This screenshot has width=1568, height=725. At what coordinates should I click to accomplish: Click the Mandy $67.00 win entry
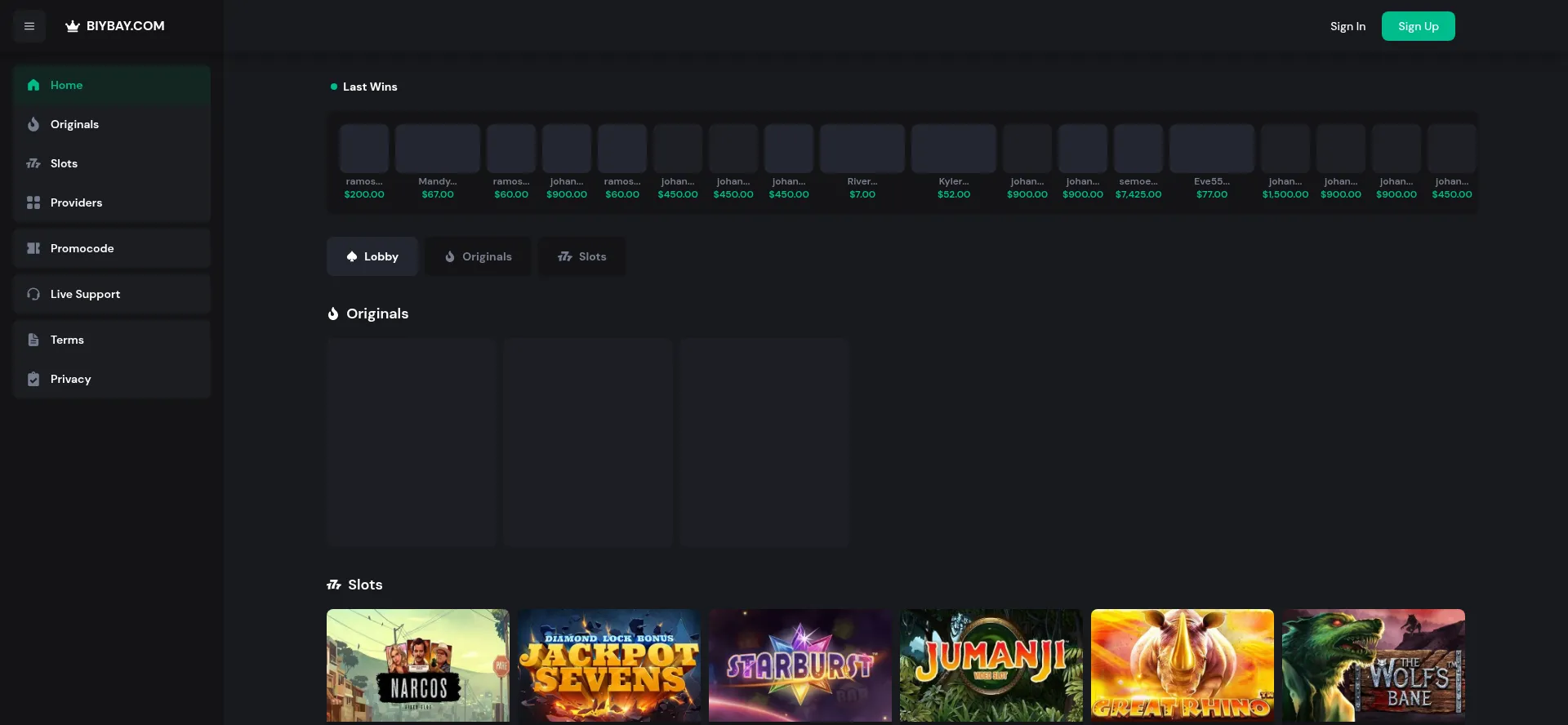[x=438, y=162]
